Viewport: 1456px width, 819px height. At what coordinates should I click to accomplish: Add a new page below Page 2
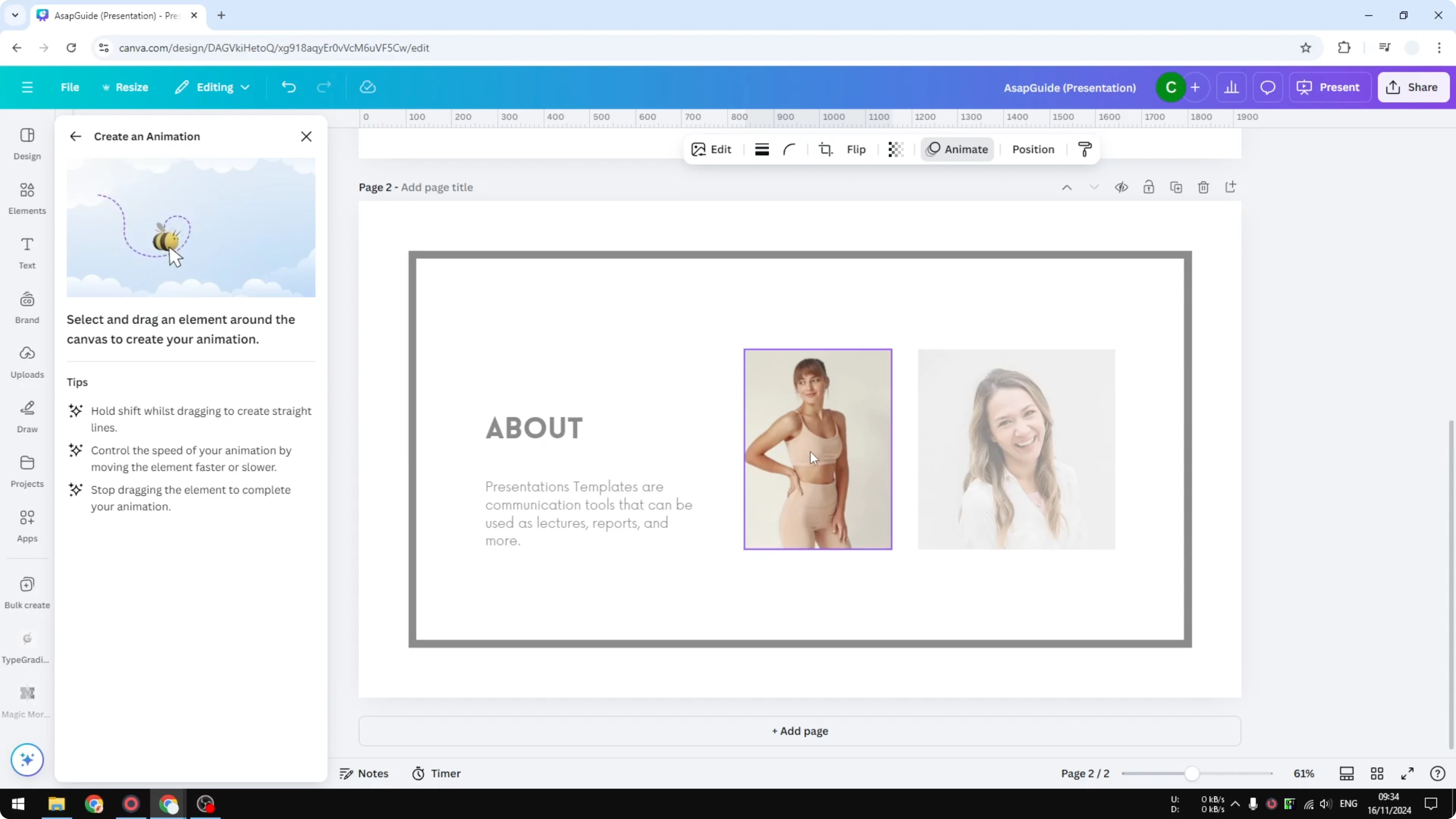click(x=799, y=731)
